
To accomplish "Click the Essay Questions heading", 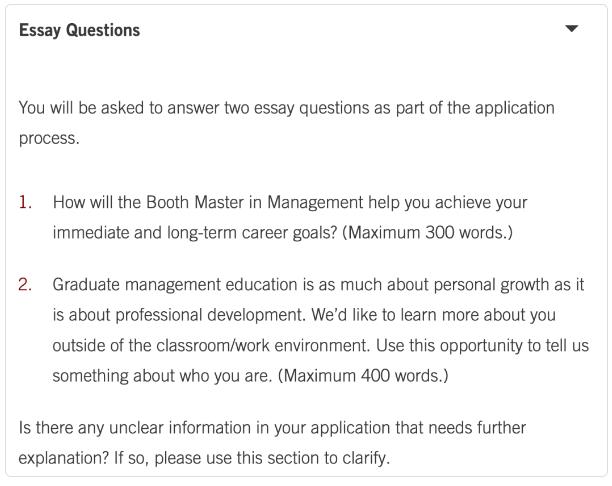I will point(79,30).
